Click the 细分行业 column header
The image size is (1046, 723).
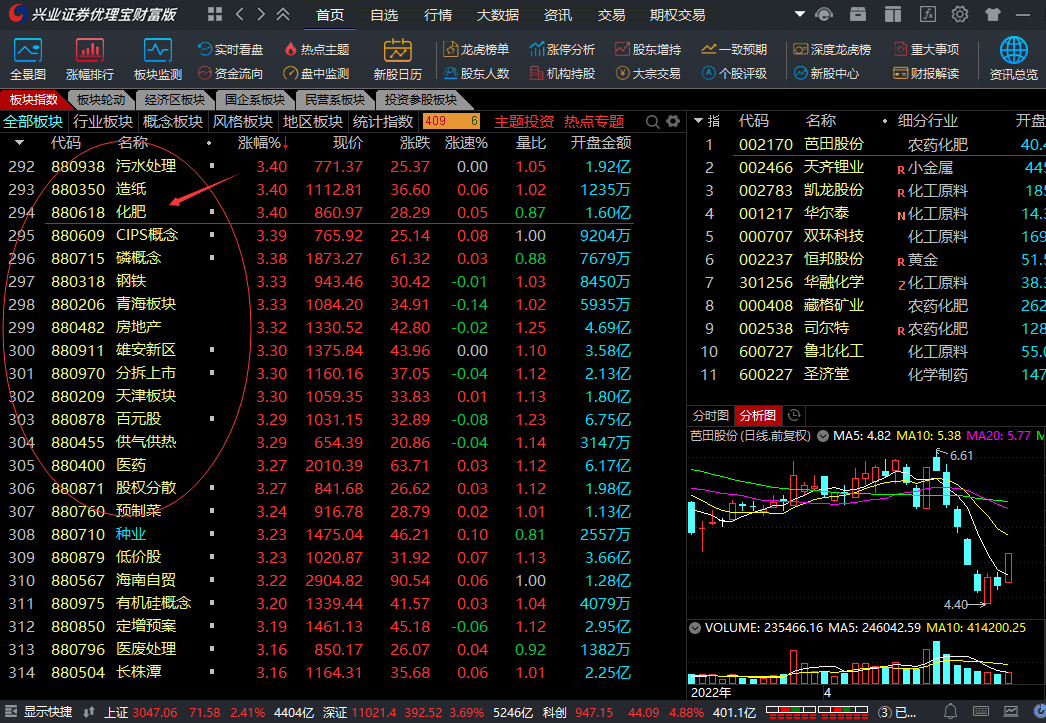928,121
